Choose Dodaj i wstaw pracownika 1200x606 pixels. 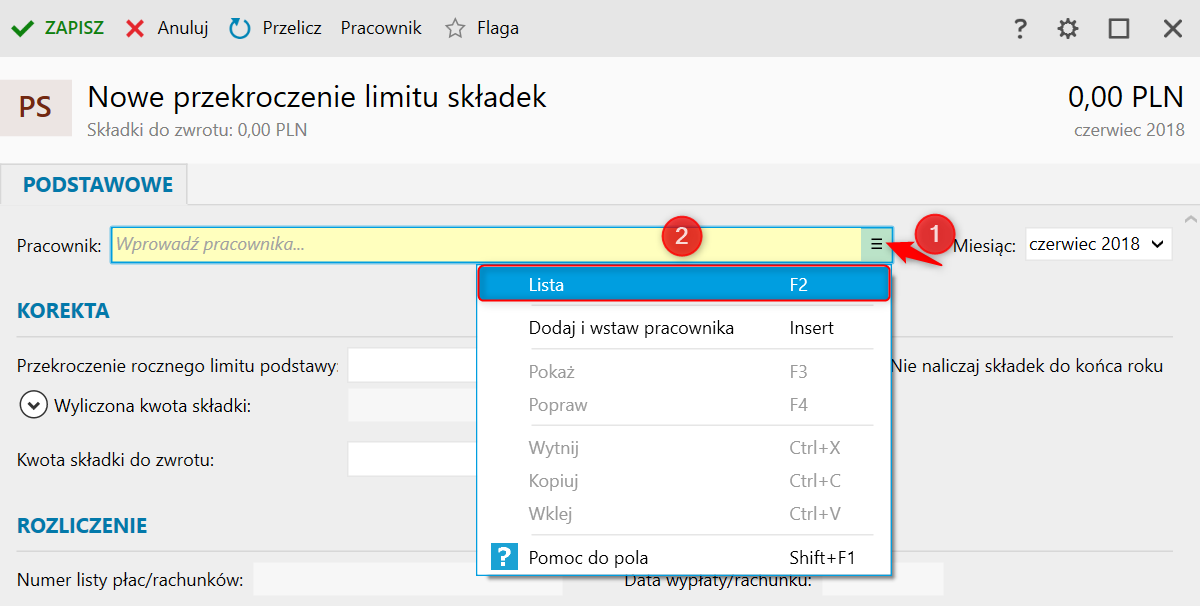coord(631,328)
